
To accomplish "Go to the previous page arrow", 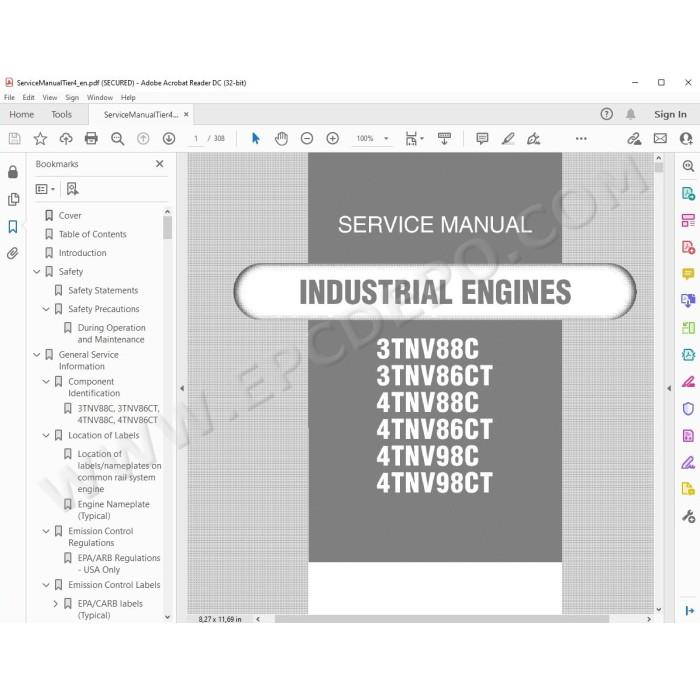I will (x=143, y=139).
